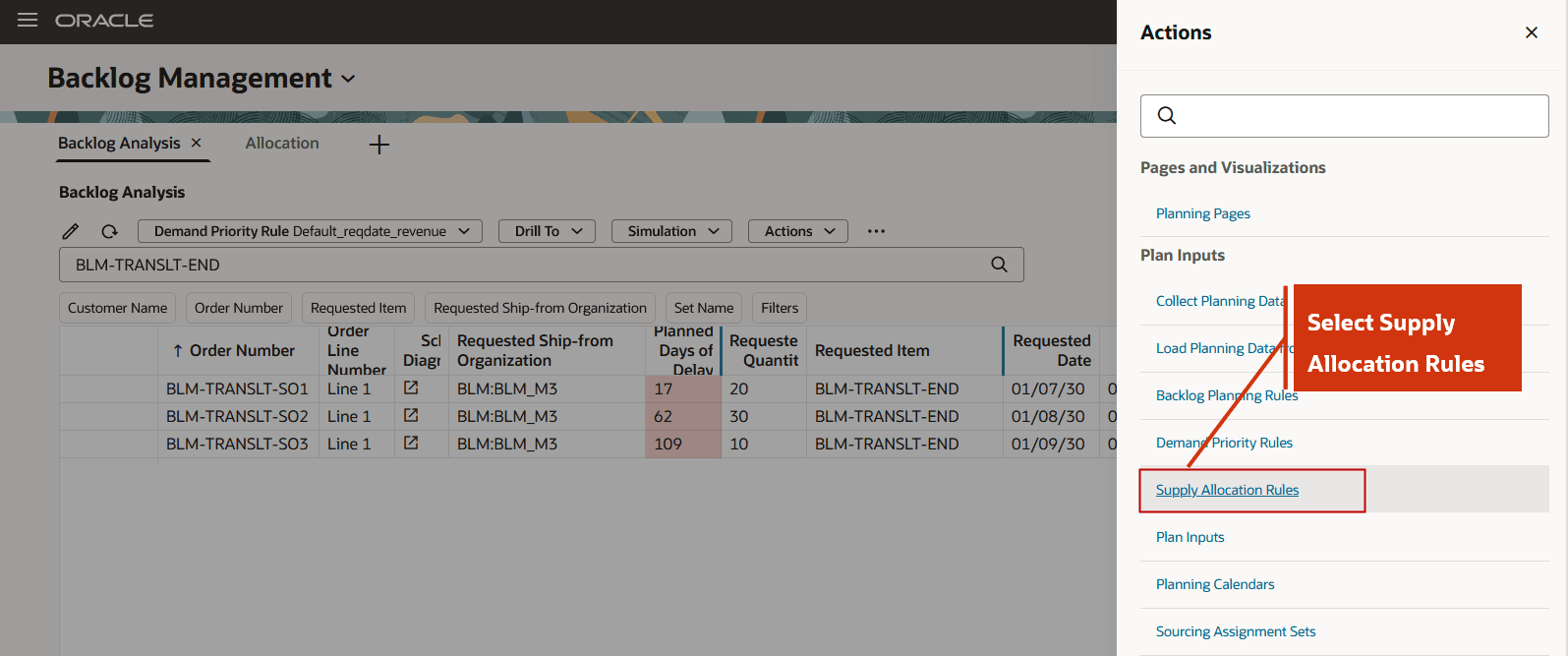Select the Requested Item filter chip
The height and width of the screenshot is (656, 1568).
pyautogui.click(x=358, y=308)
